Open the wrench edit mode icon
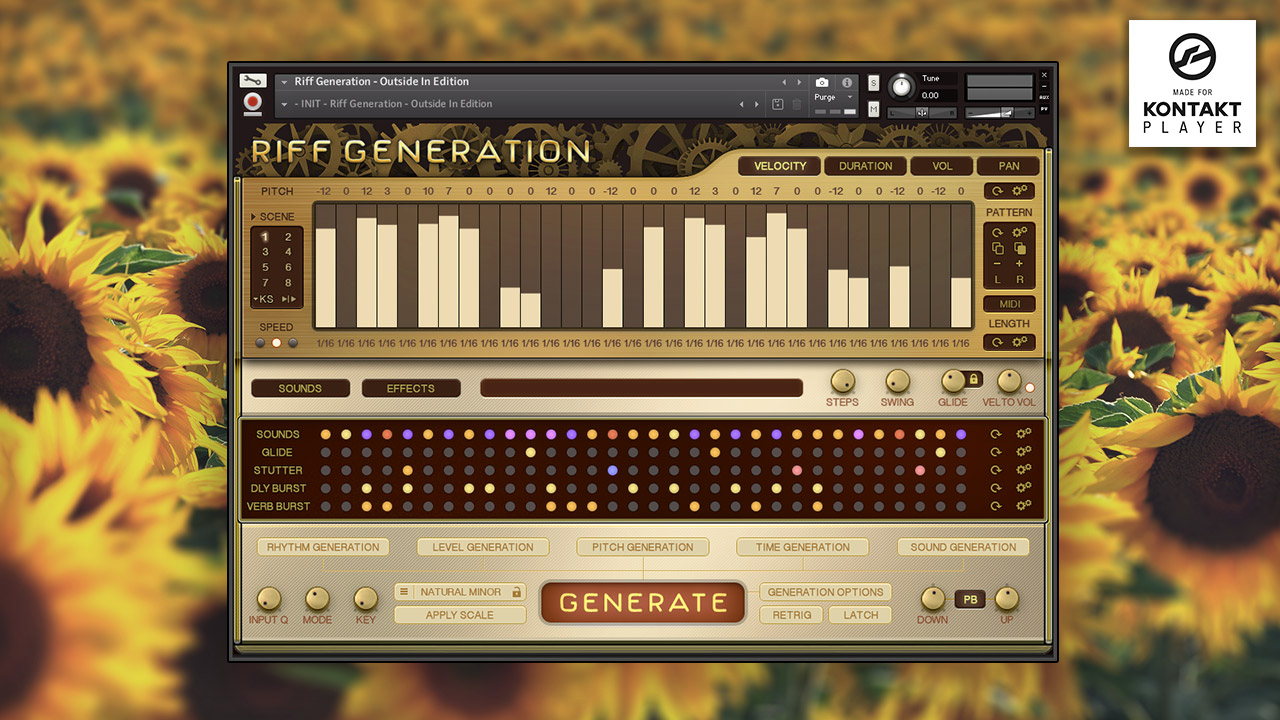 (252, 81)
